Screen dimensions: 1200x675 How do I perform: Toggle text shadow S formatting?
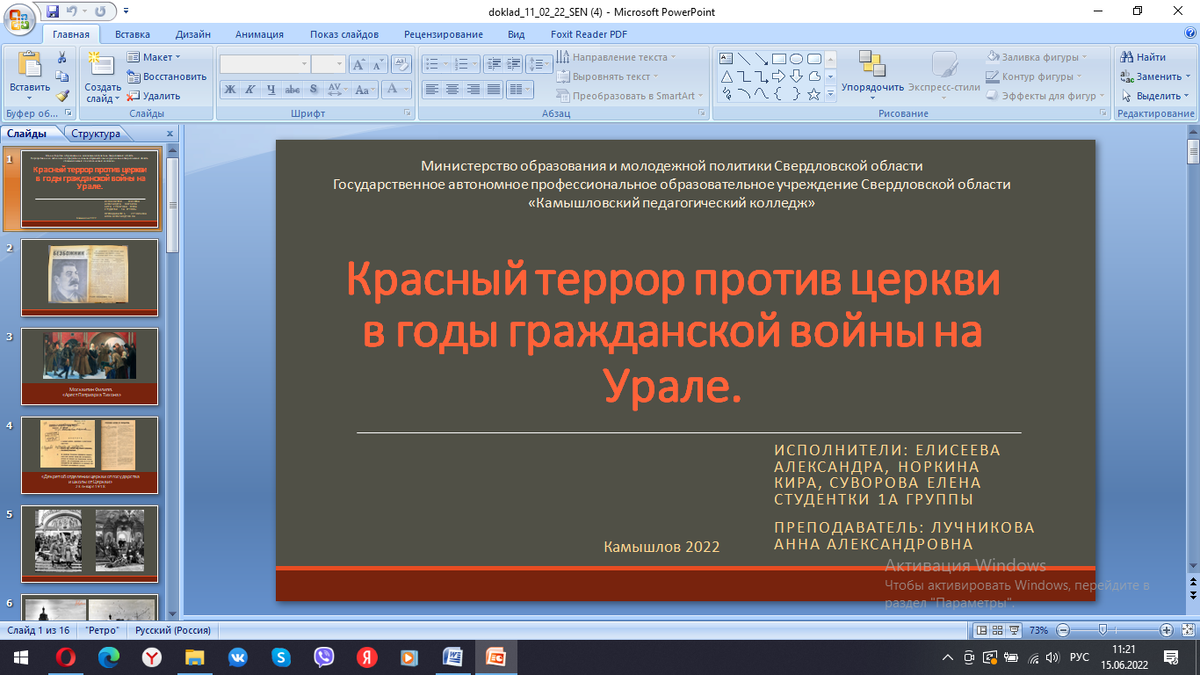(313, 89)
